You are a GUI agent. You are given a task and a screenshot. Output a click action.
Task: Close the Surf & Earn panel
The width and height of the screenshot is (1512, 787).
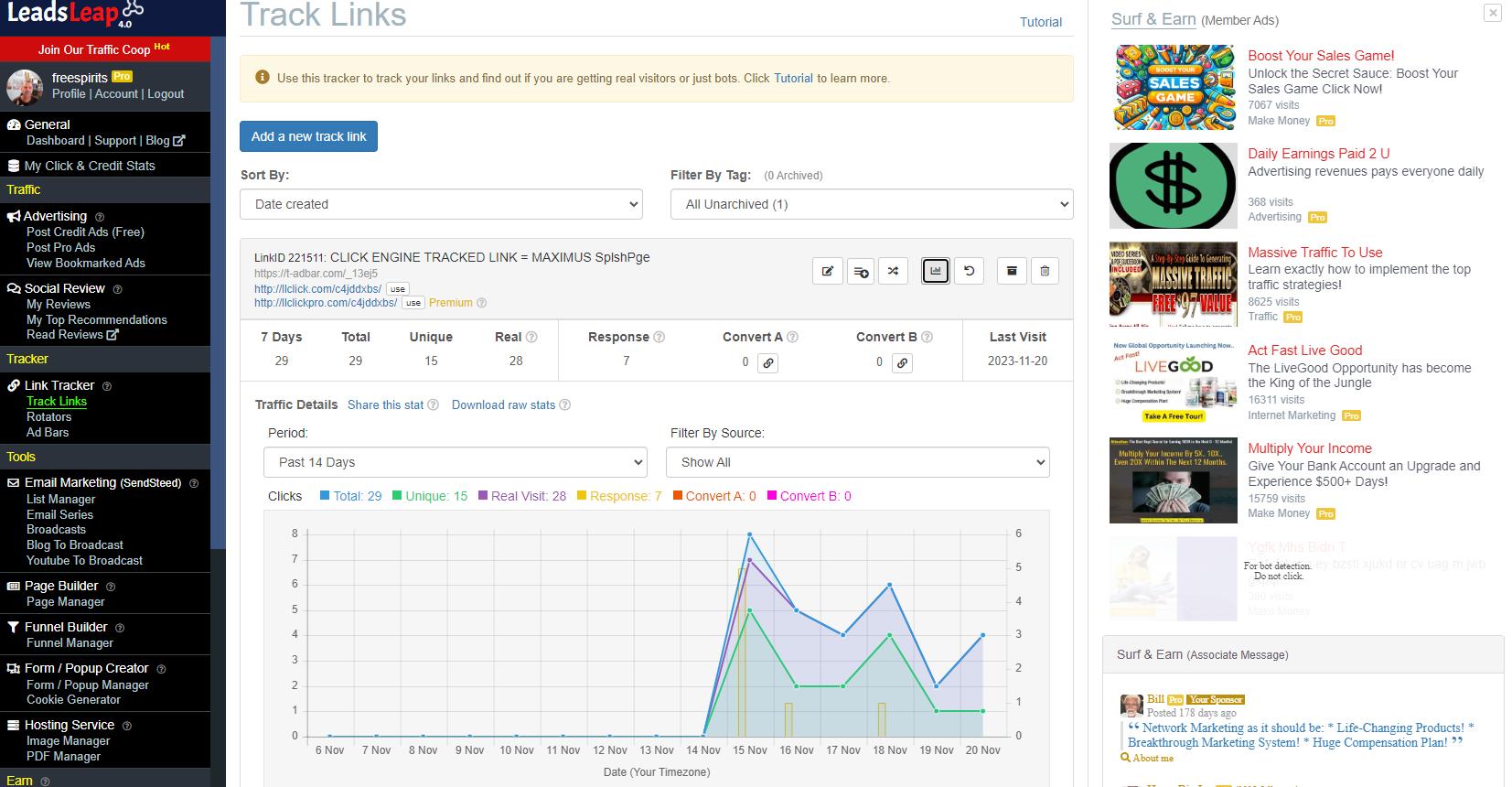pyautogui.click(x=1493, y=13)
